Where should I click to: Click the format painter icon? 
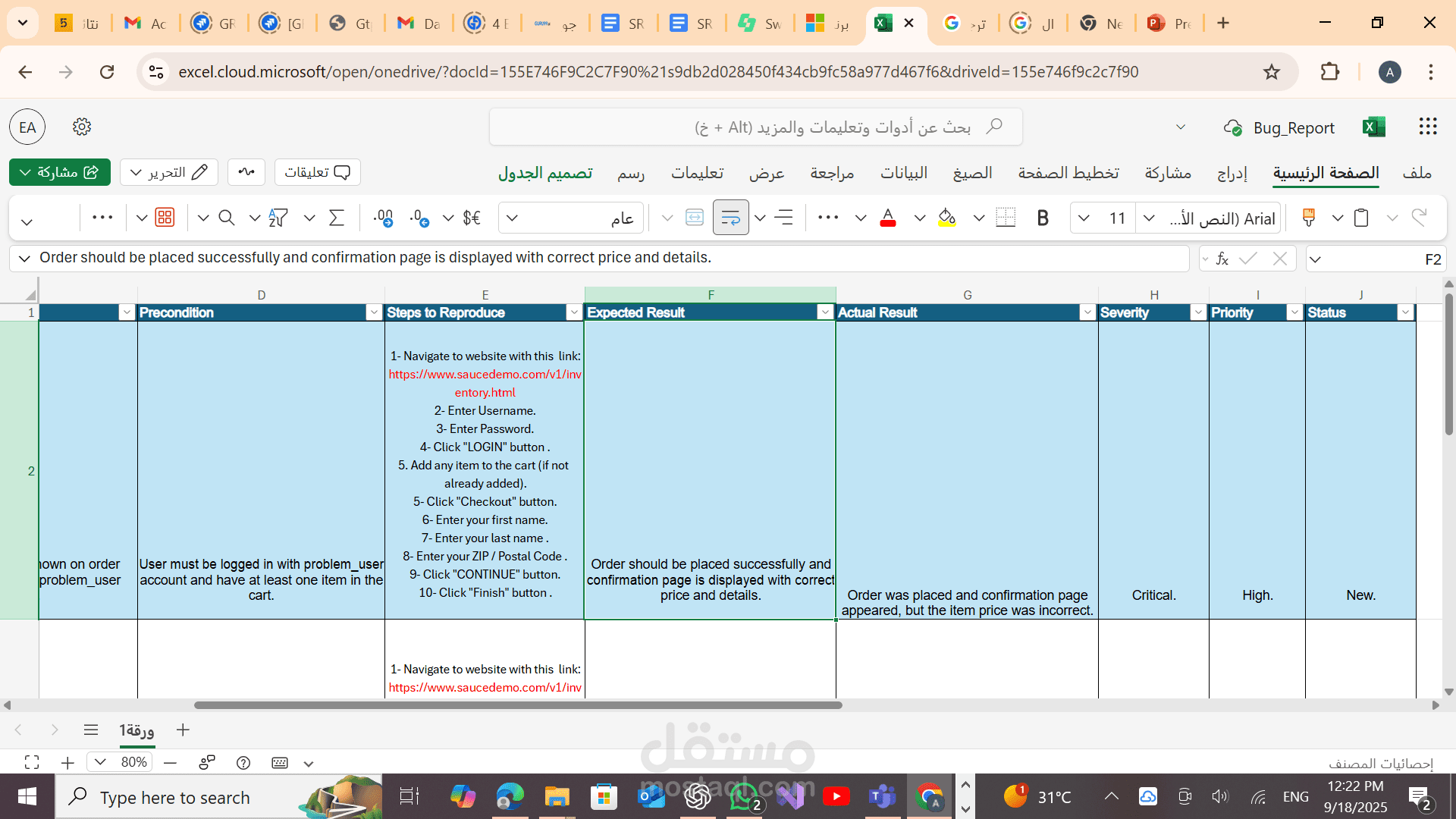tap(1308, 218)
